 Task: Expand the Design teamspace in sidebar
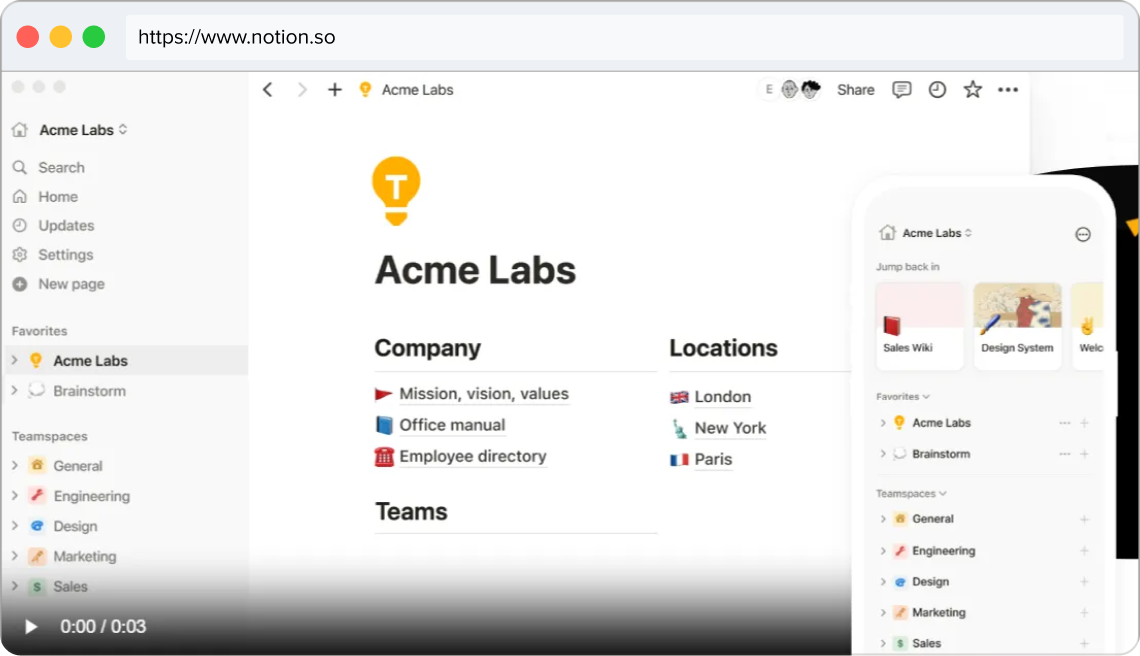click(15, 526)
